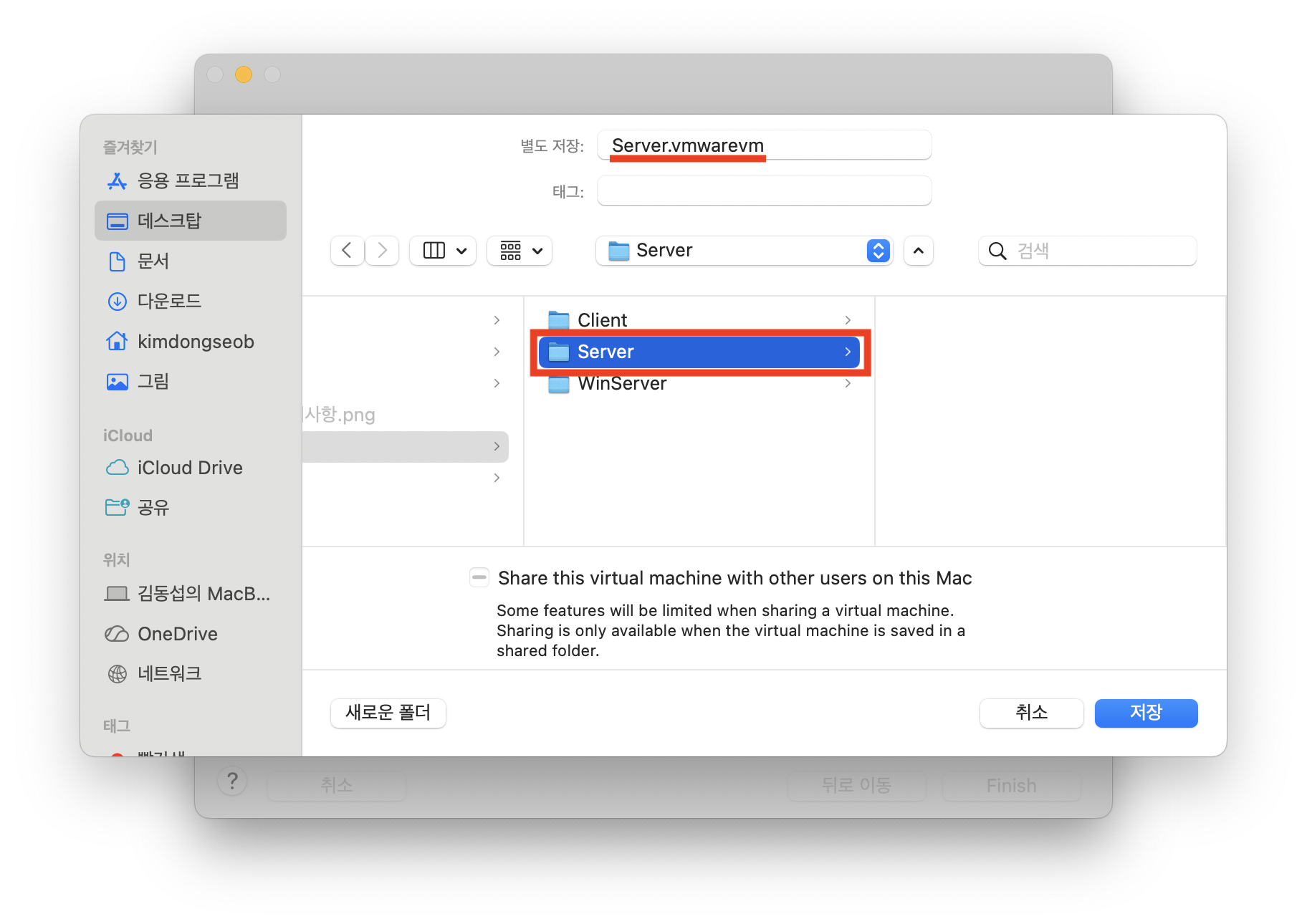
Task: Click Cancel (취소) in background wizard window
Action: [336, 786]
